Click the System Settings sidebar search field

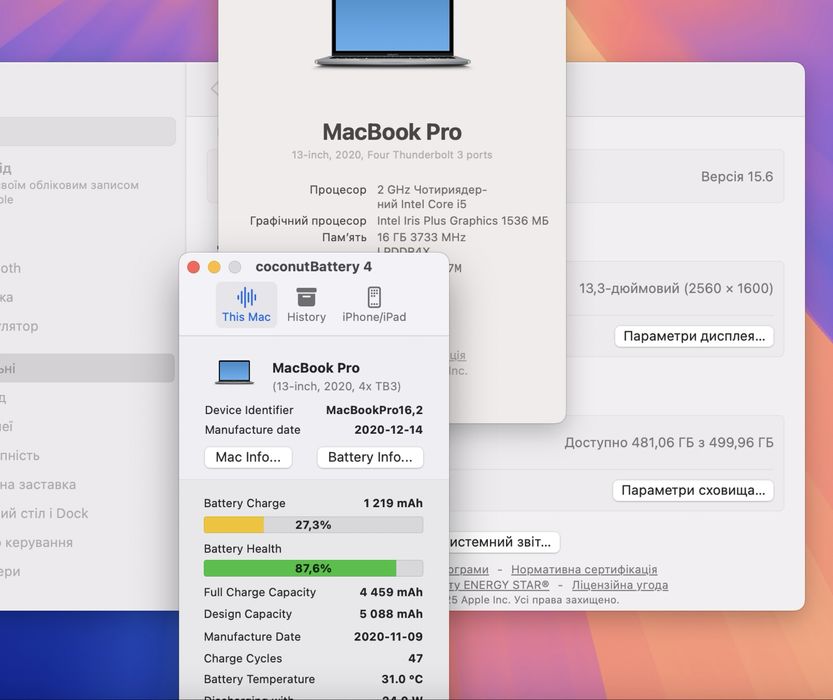pyautogui.click(x=87, y=131)
